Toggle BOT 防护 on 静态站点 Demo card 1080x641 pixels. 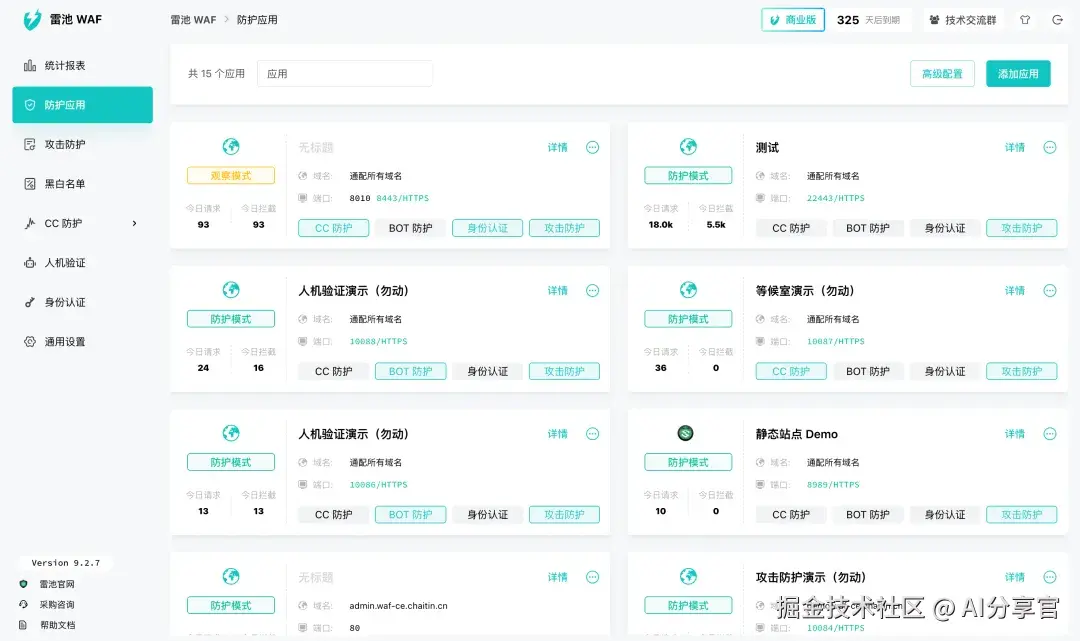point(868,514)
